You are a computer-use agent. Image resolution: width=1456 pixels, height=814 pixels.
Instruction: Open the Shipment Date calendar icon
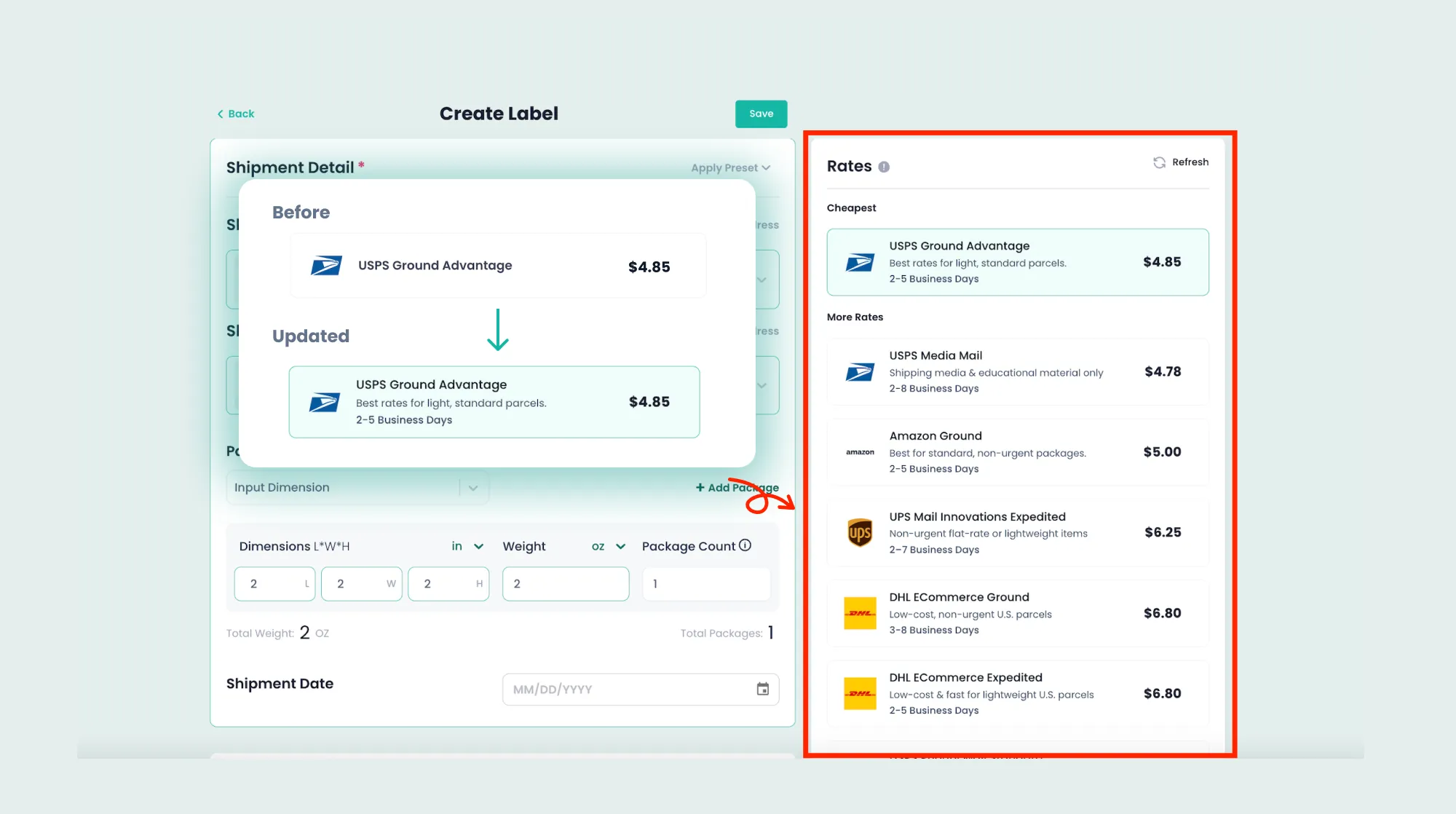pyautogui.click(x=762, y=689)
